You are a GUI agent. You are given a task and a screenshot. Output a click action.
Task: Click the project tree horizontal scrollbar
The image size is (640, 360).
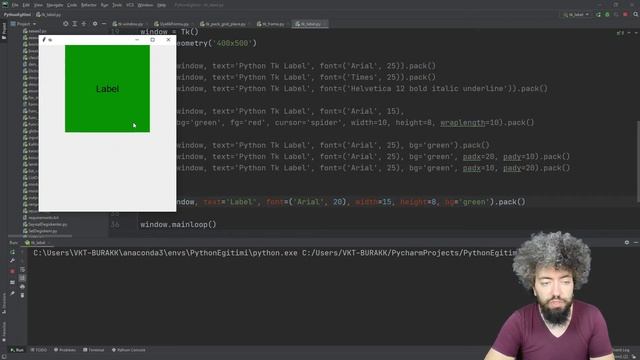(40, 236)
